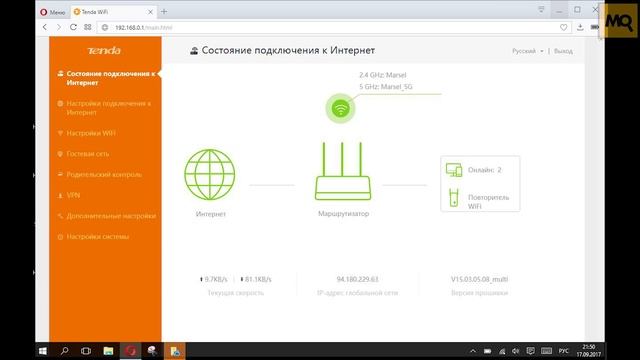The image size is (640, 360).
Task: Click the router Маршрутизатор icon
Action: [343, 171]
